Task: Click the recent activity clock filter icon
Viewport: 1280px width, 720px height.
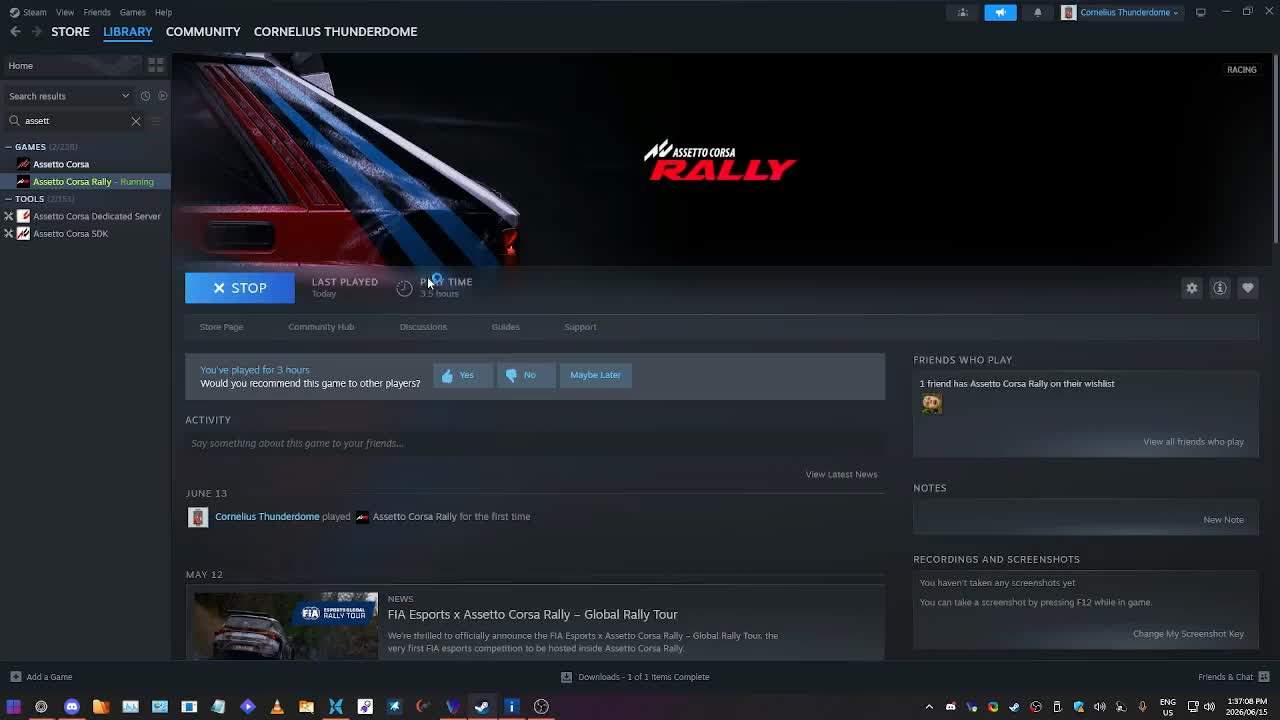Action: (145, 96)
